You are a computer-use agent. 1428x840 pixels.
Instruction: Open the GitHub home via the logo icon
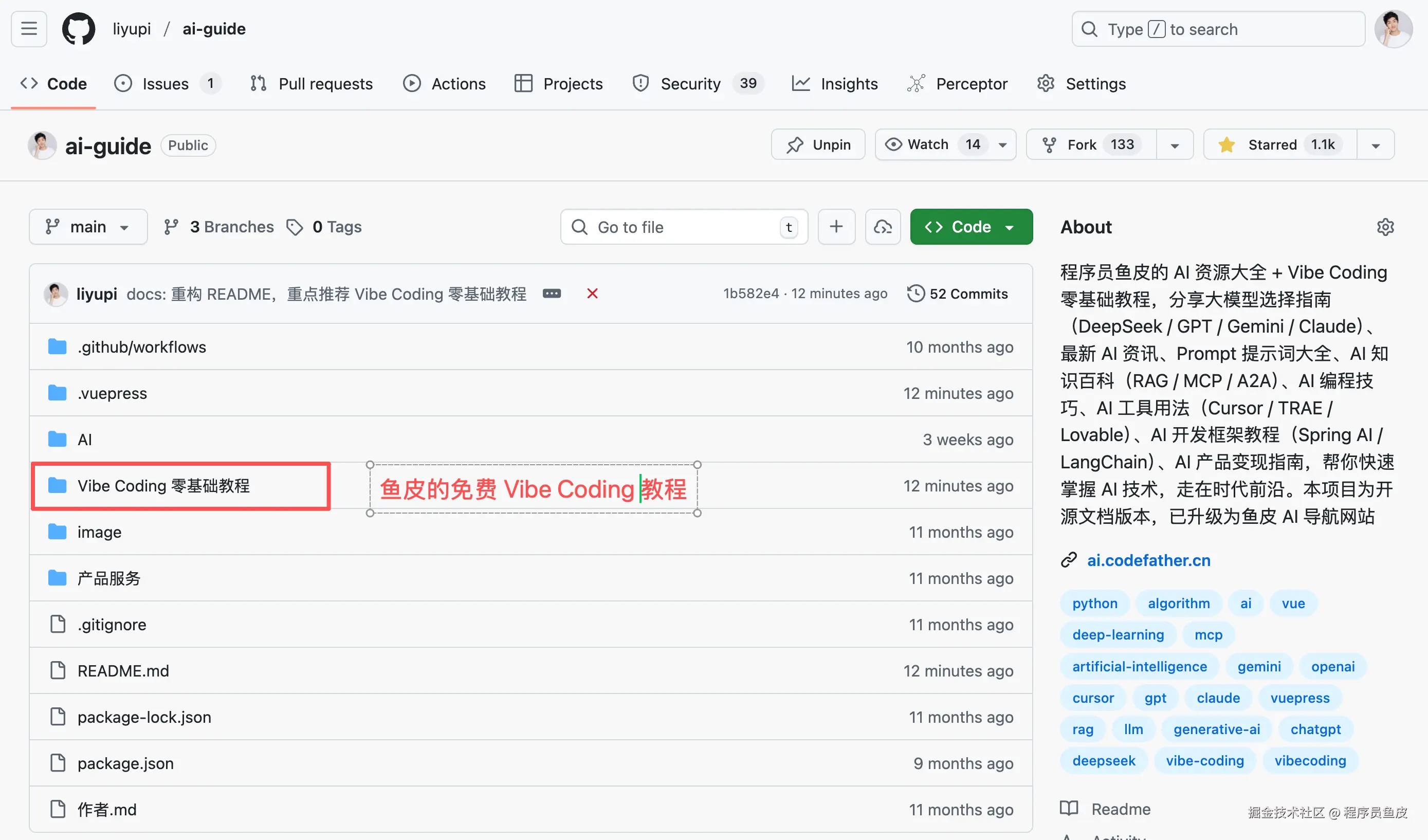click(78, 28)
